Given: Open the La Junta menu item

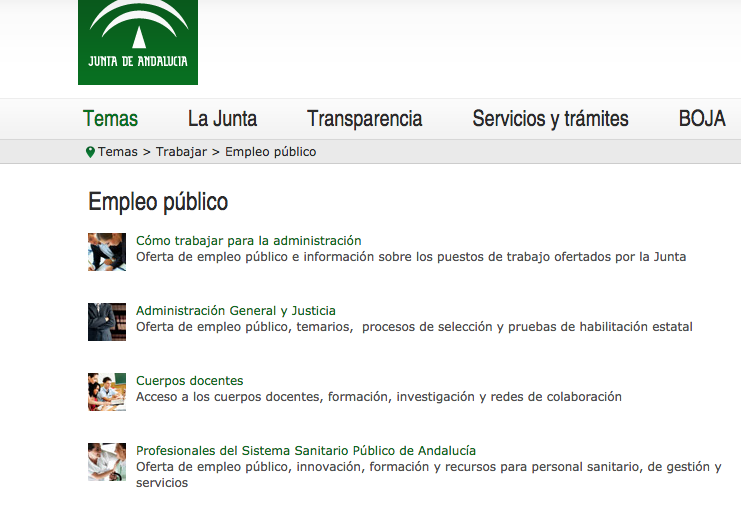Looking at the screenshot, I should [222, 119].
